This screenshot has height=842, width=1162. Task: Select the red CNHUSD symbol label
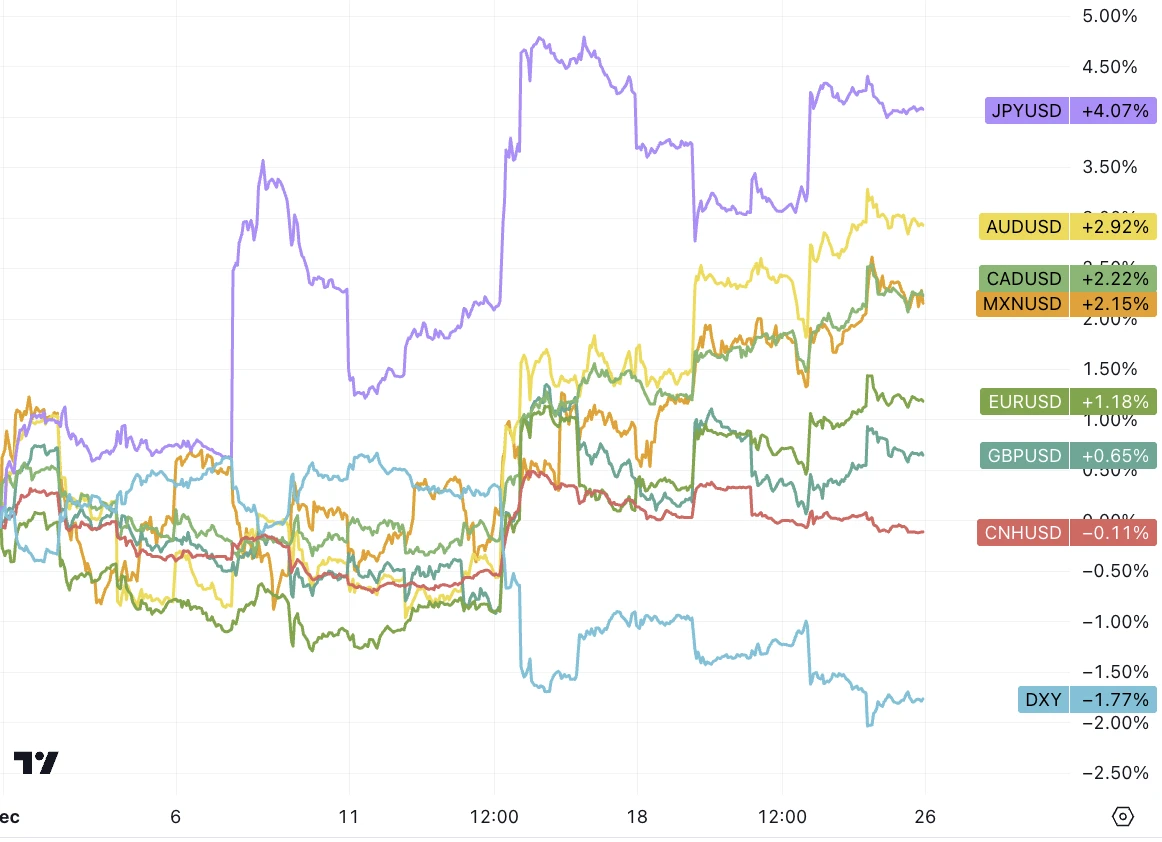point(1024,533)
